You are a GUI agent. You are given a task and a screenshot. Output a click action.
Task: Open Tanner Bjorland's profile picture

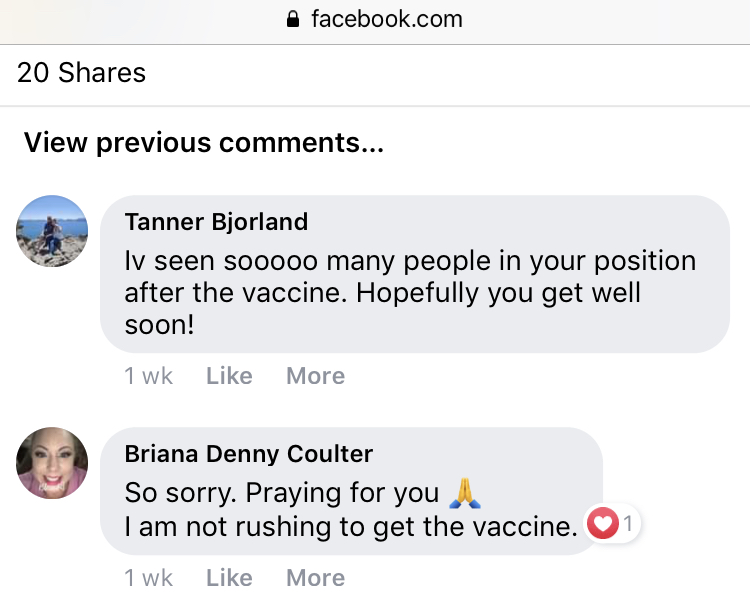click(52, 231)
